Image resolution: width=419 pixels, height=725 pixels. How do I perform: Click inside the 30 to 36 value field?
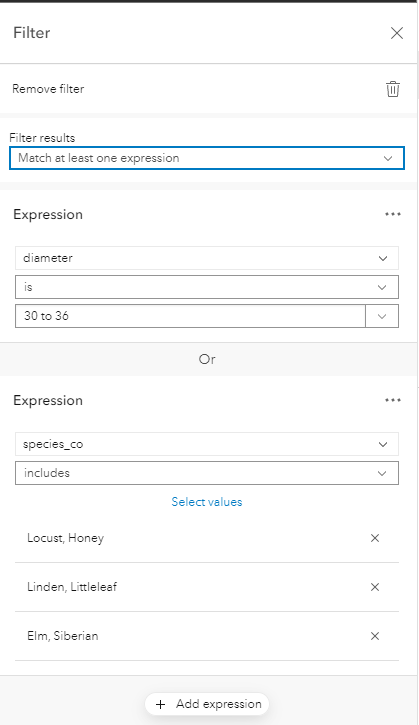point(191,316)
